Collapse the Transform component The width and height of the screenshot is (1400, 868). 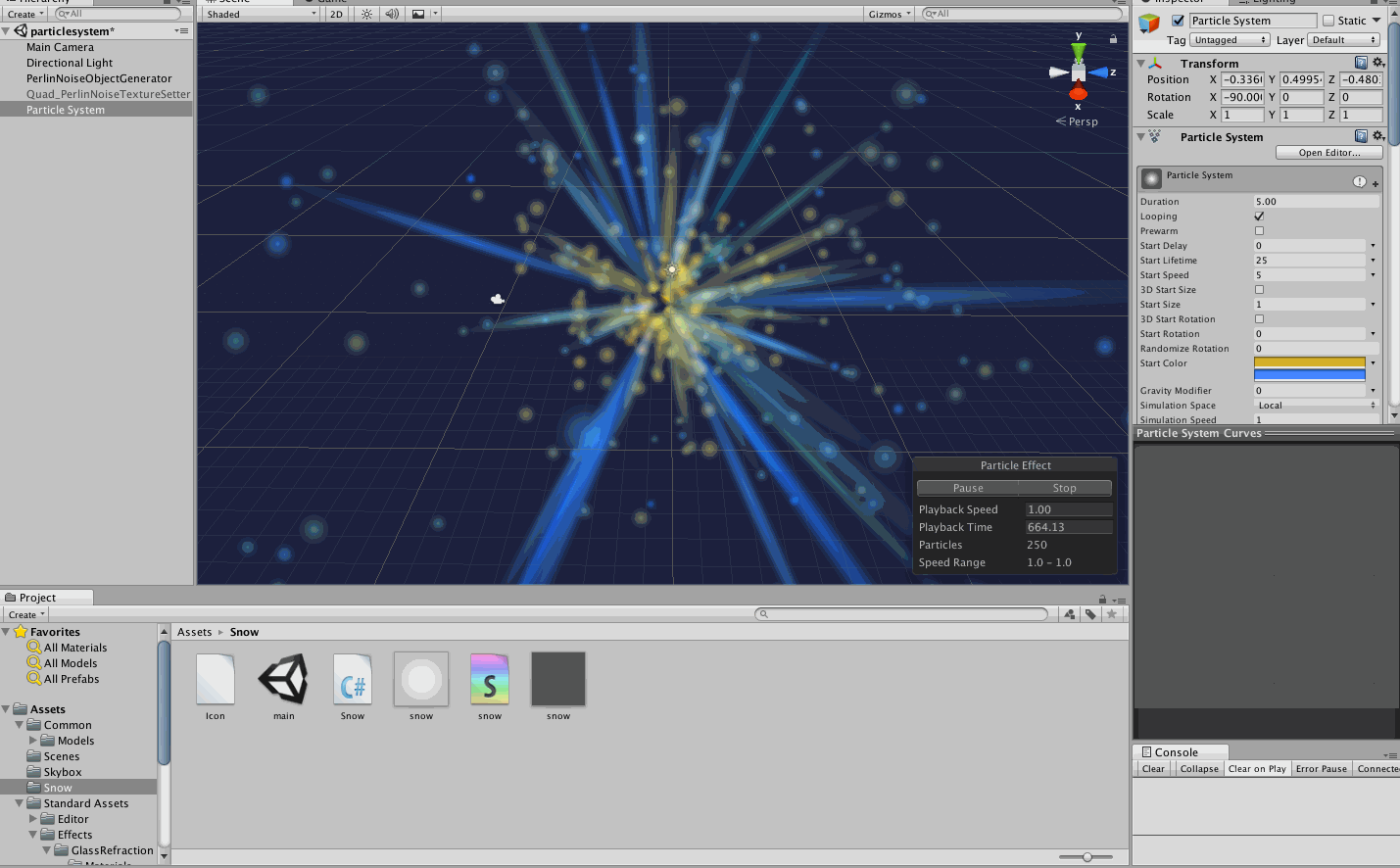[1141, 64]
